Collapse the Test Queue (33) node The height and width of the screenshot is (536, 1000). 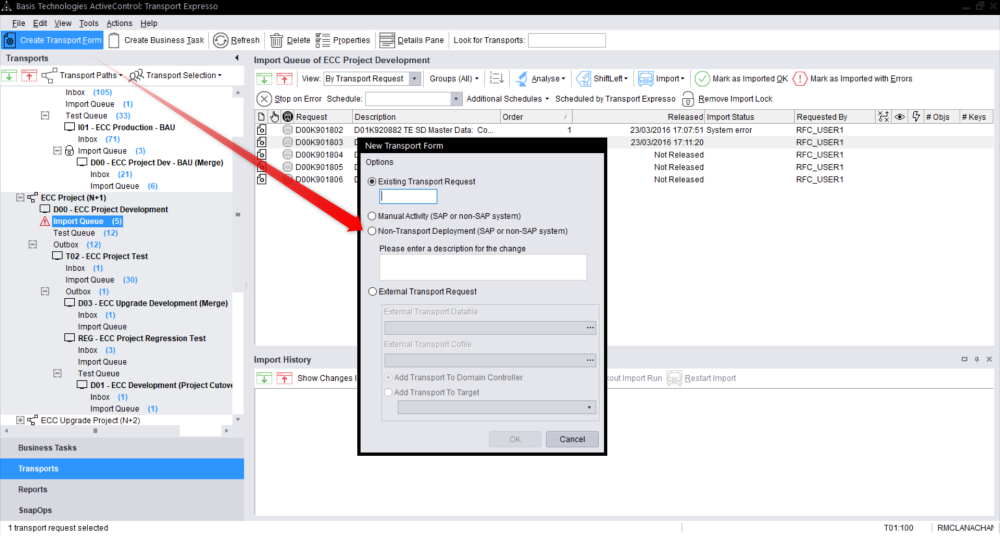tap(45, 116)
